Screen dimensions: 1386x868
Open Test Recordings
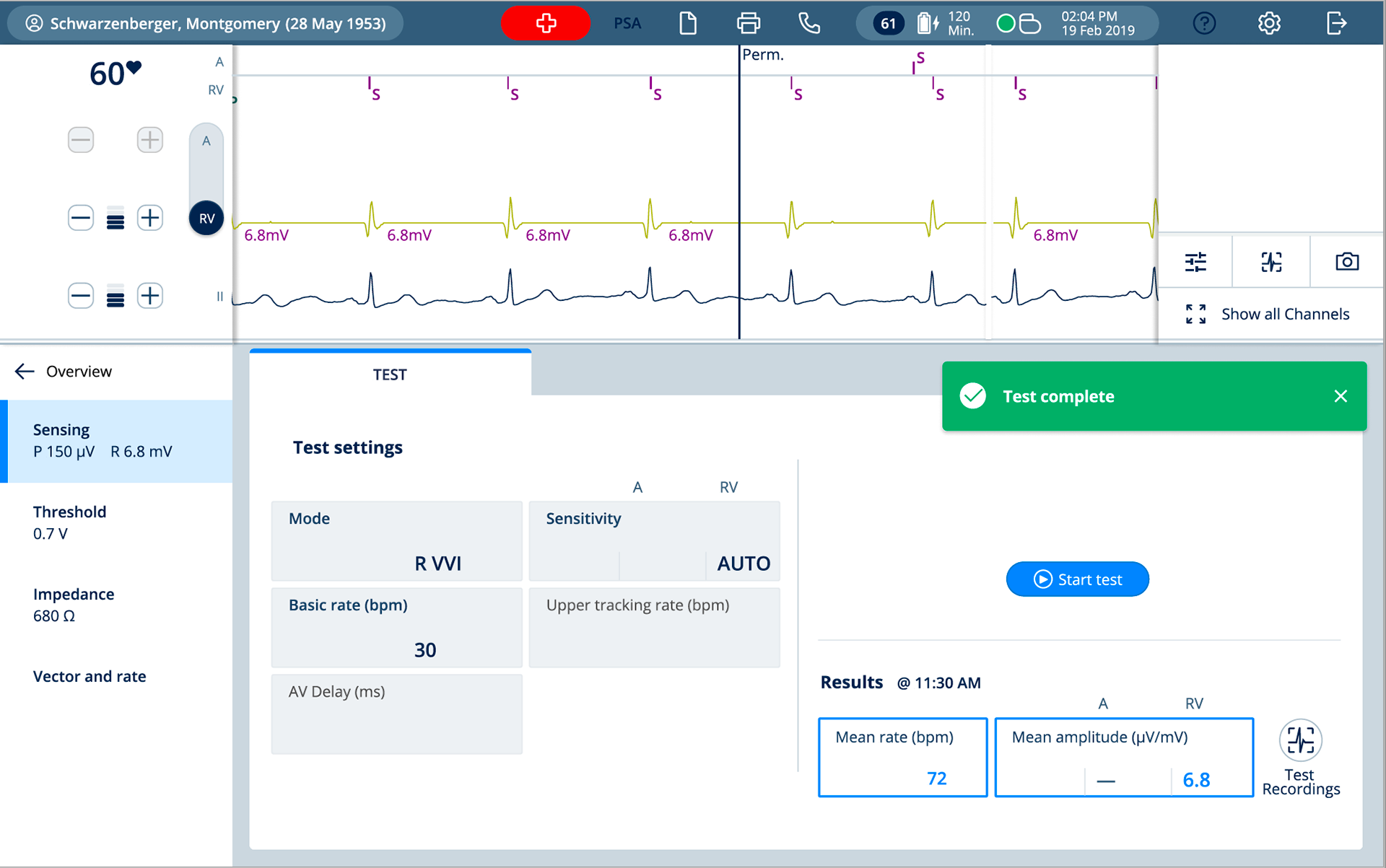point(1301,758)
